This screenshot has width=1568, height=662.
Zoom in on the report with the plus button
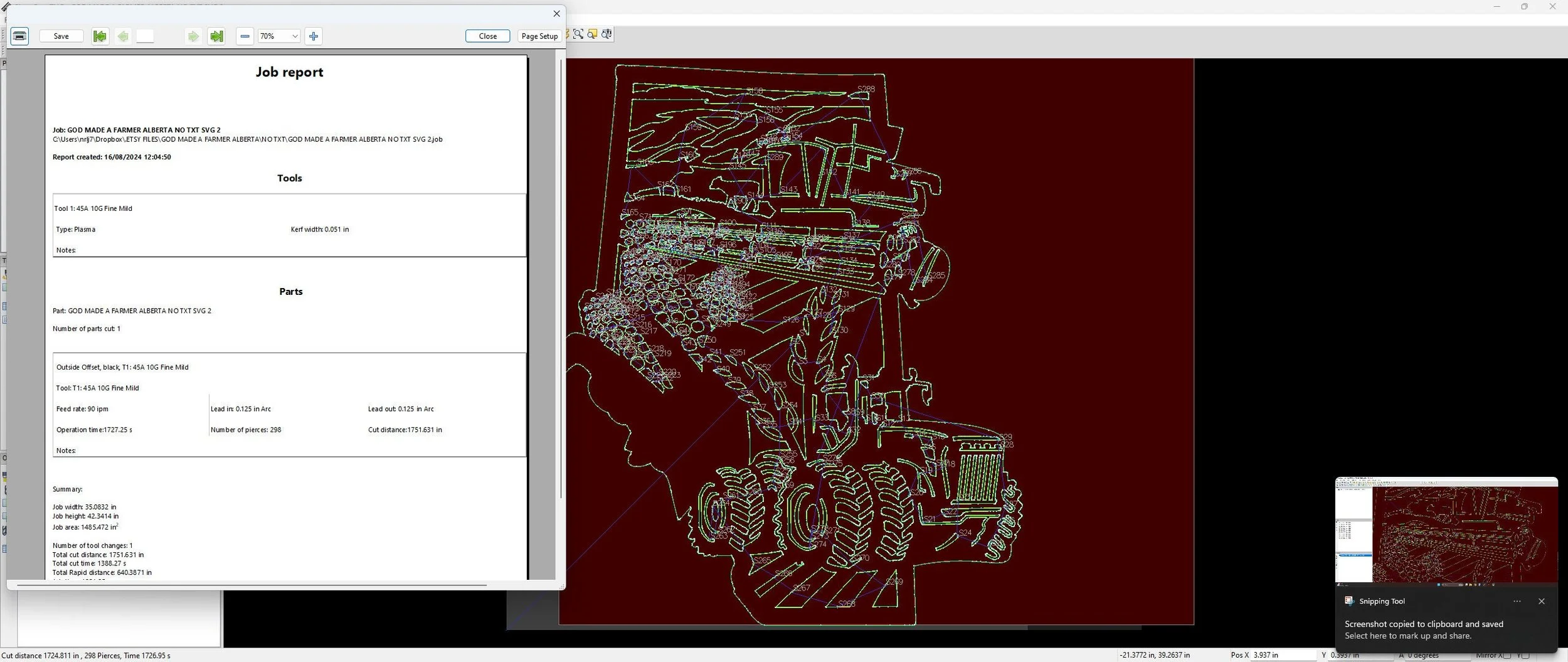(314, 36)
